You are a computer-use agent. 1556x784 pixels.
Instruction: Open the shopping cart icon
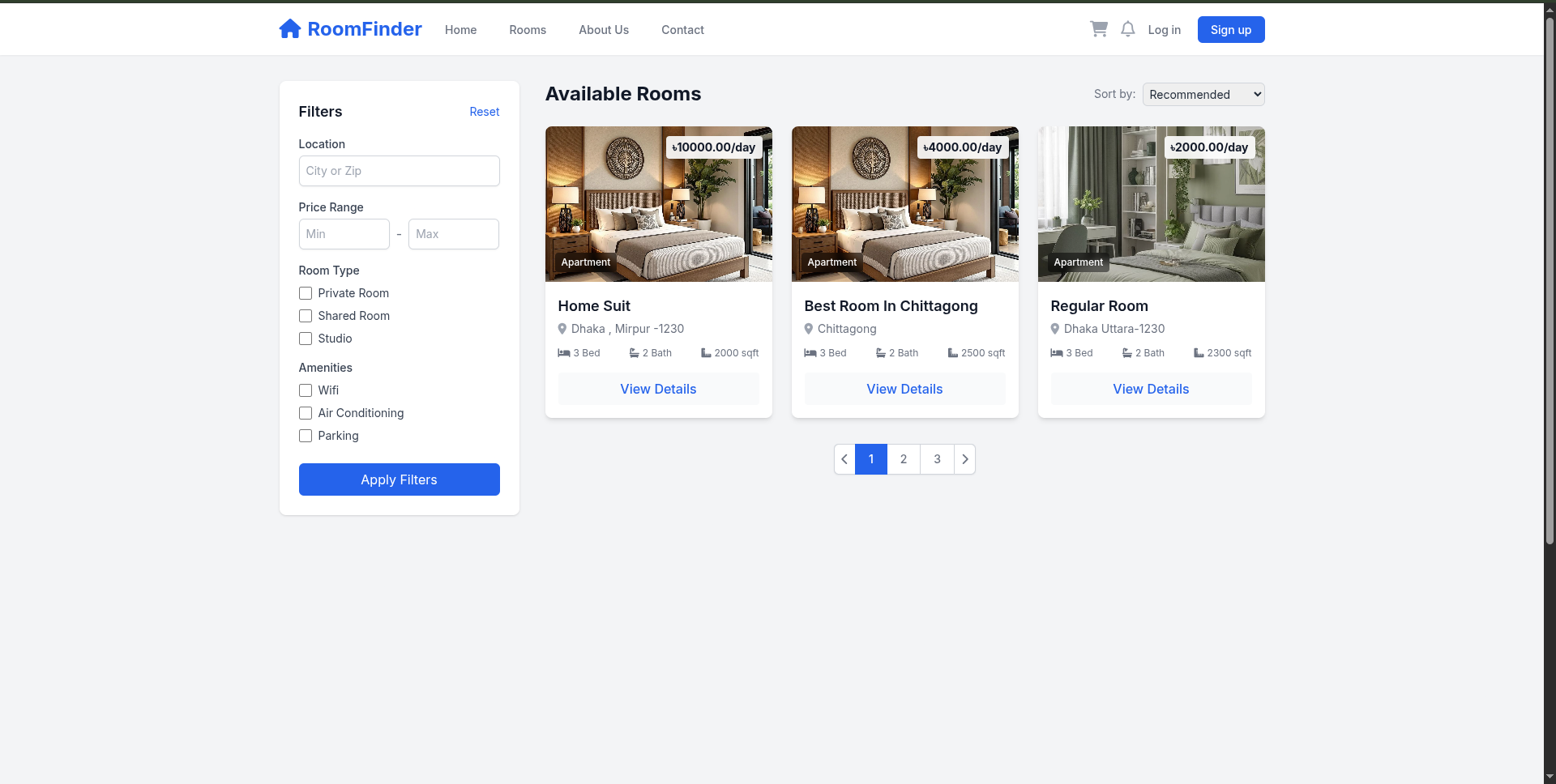[x=1098, y=29]
